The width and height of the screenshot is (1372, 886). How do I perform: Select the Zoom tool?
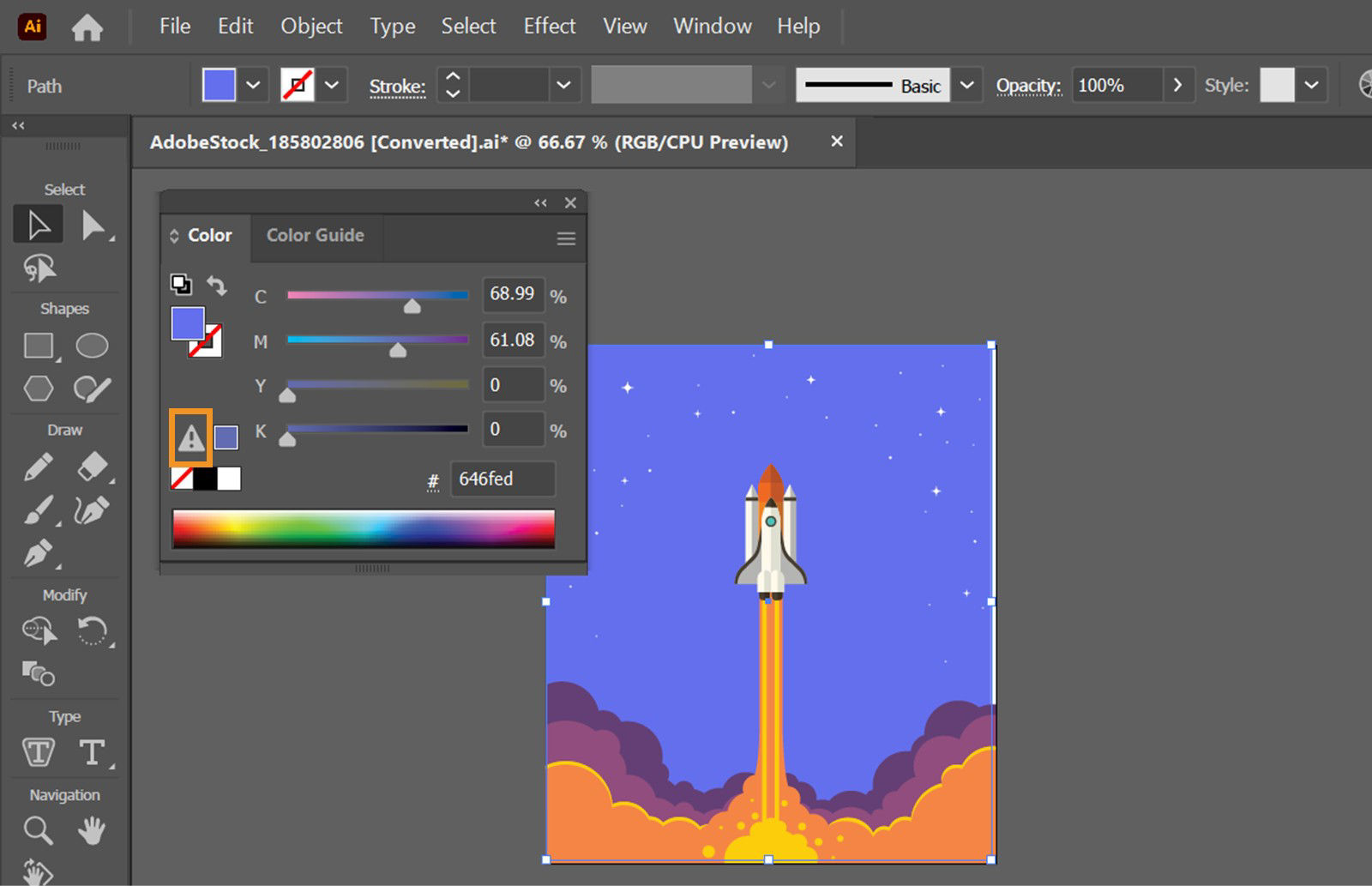[38, 830]
